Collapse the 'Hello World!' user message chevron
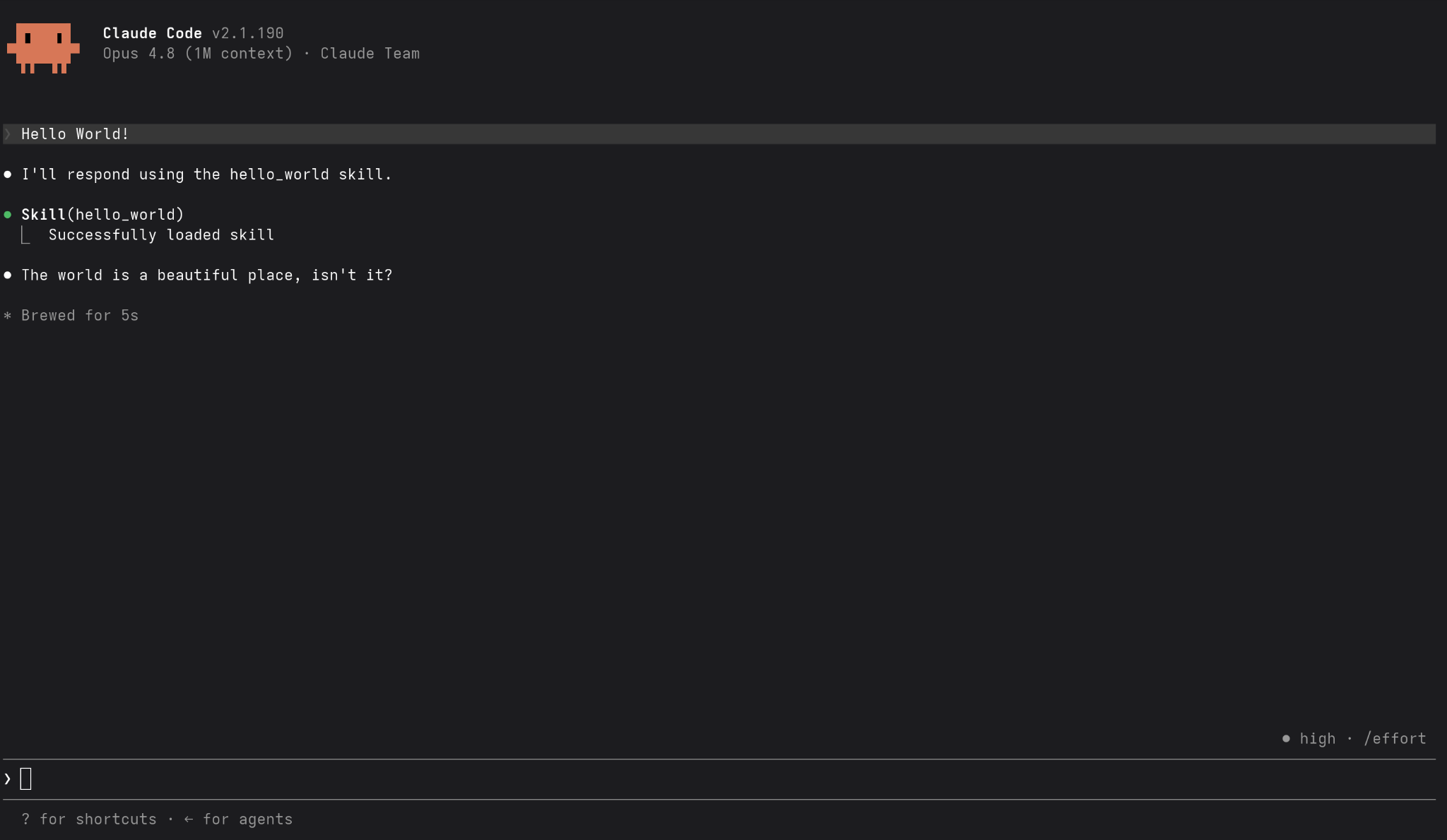Screen dimensions: 1447x840 click(8, 134)
